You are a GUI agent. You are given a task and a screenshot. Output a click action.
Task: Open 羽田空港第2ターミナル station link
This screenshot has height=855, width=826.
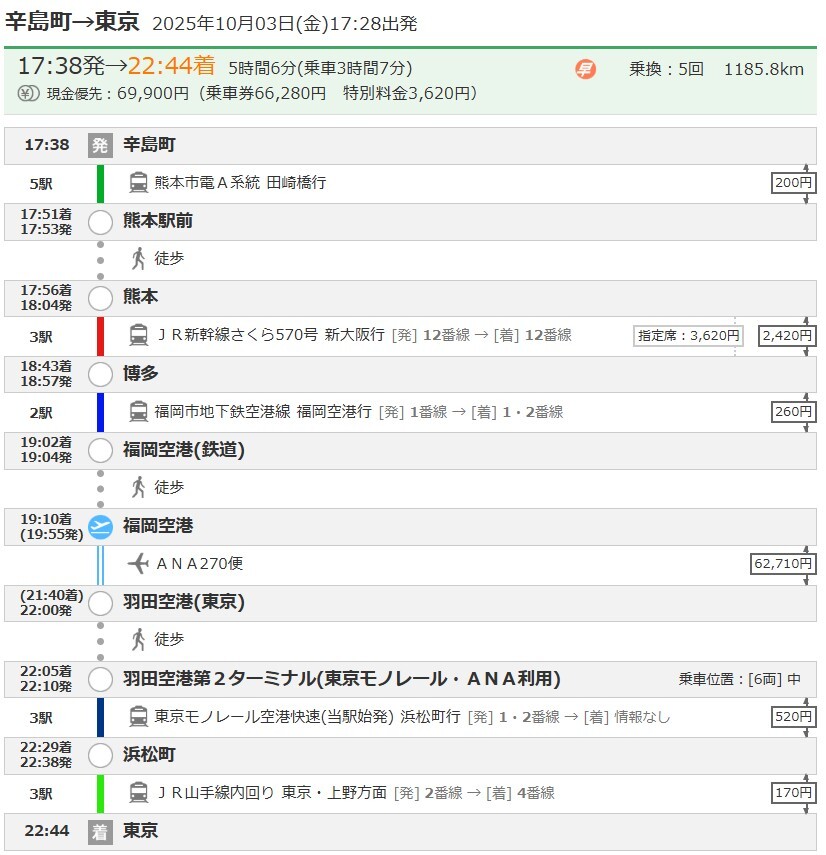(x=342, y=679)
